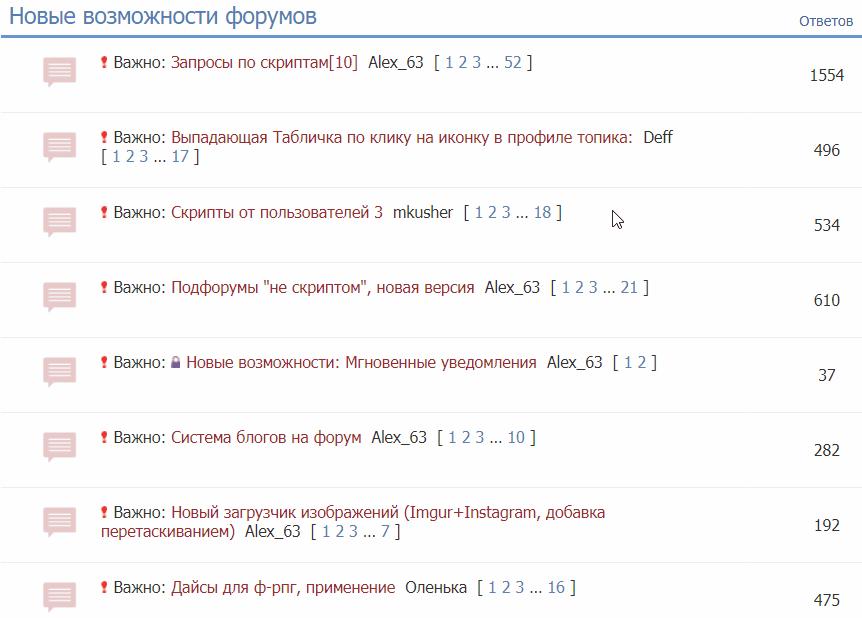862x618 pixels.
Task: Click topic icon for Мгновенные уведомления row
Action: tap(59, 372)
